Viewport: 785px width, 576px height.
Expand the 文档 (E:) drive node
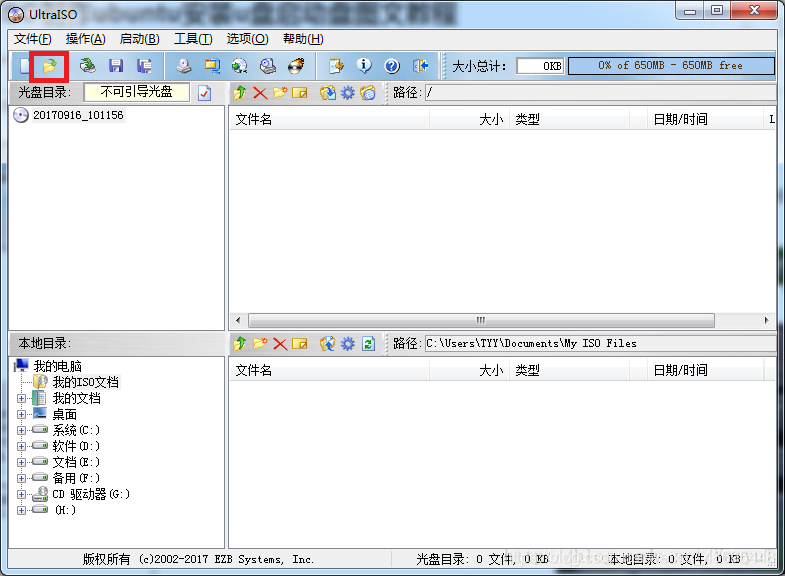pyautogui.click(x=21, y=462)
